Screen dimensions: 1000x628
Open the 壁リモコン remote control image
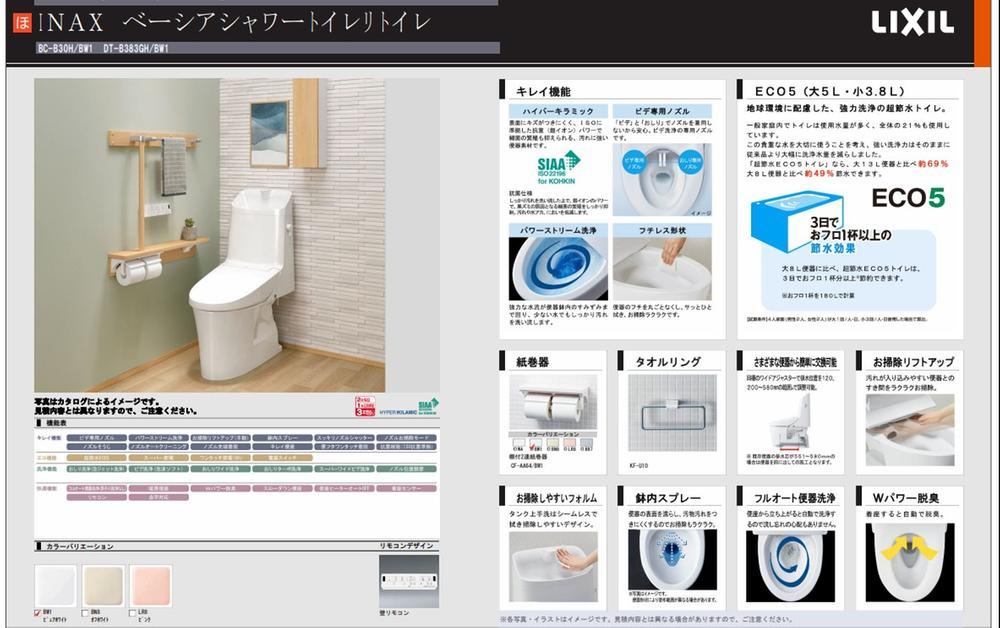pos(409,581)
